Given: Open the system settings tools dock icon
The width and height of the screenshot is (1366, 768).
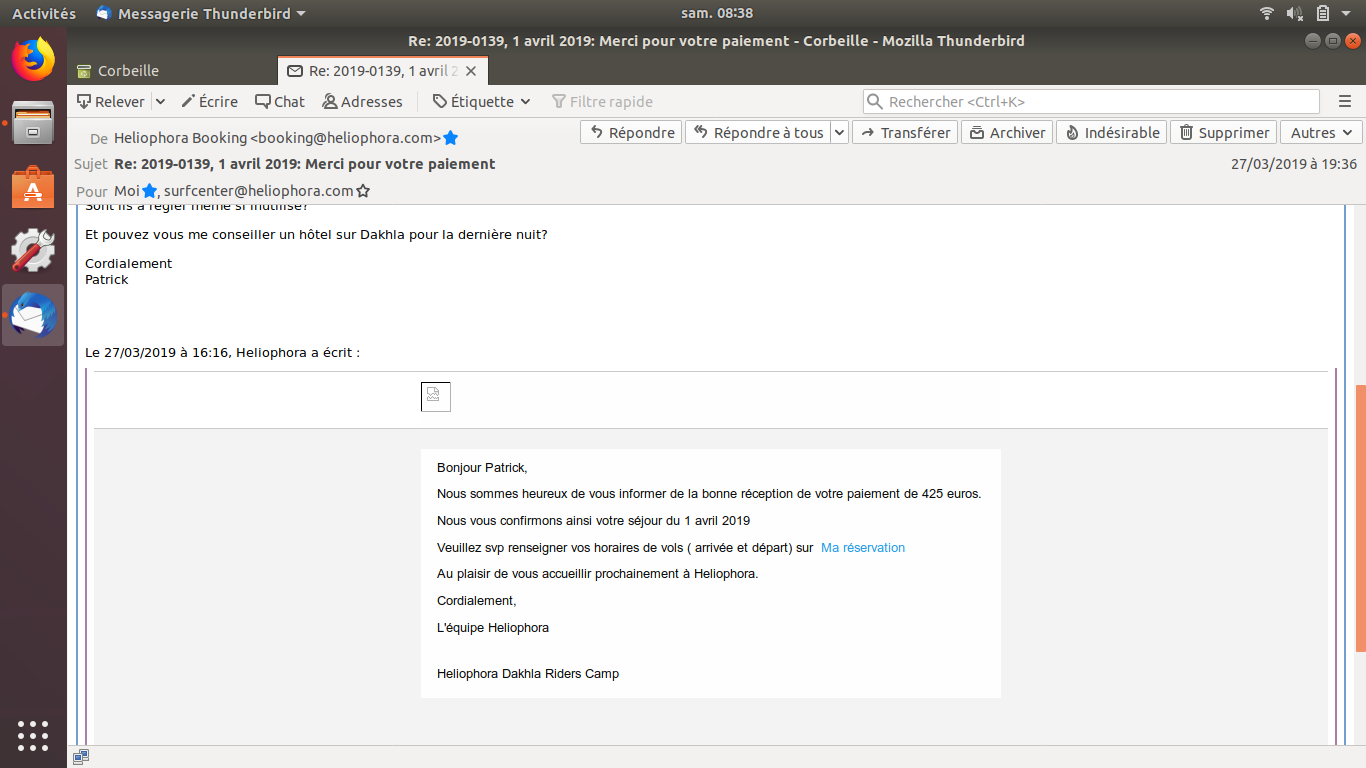Looking at the screenshot, I should (x=33, y=250).
